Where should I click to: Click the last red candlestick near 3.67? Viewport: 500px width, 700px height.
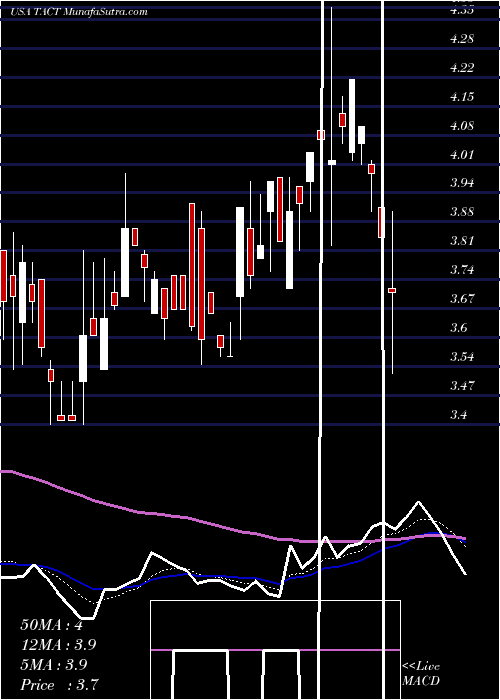pyautogui.click(x=392, y=290)
